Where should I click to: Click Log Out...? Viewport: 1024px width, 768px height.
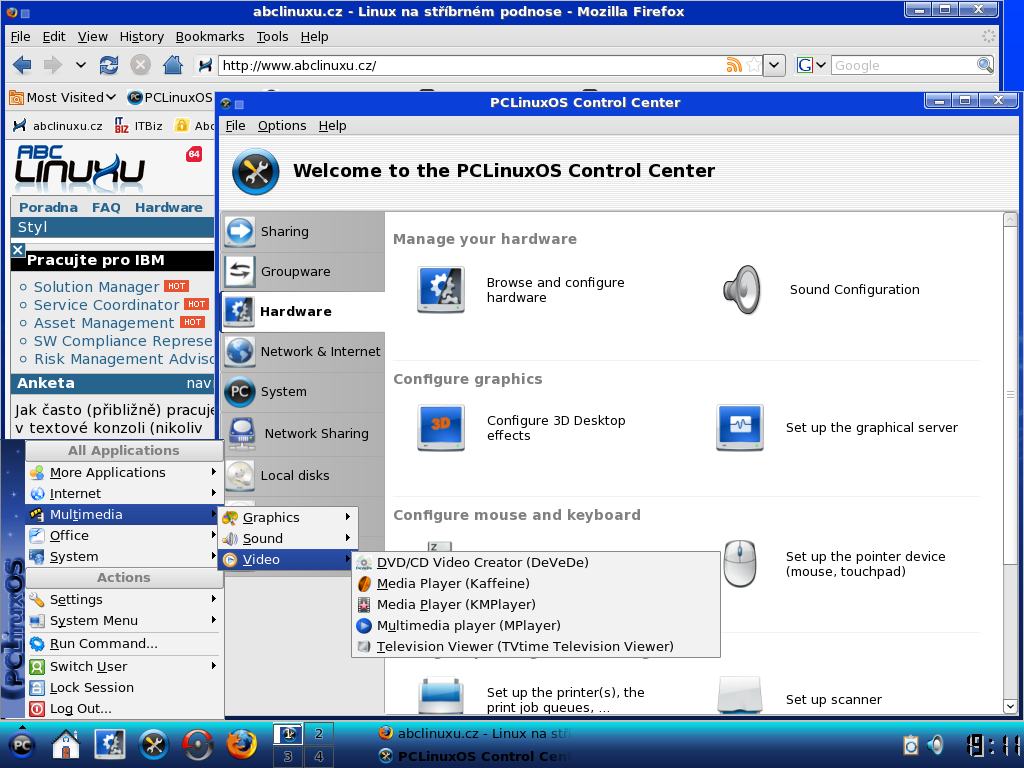click(x=123, y=708)
